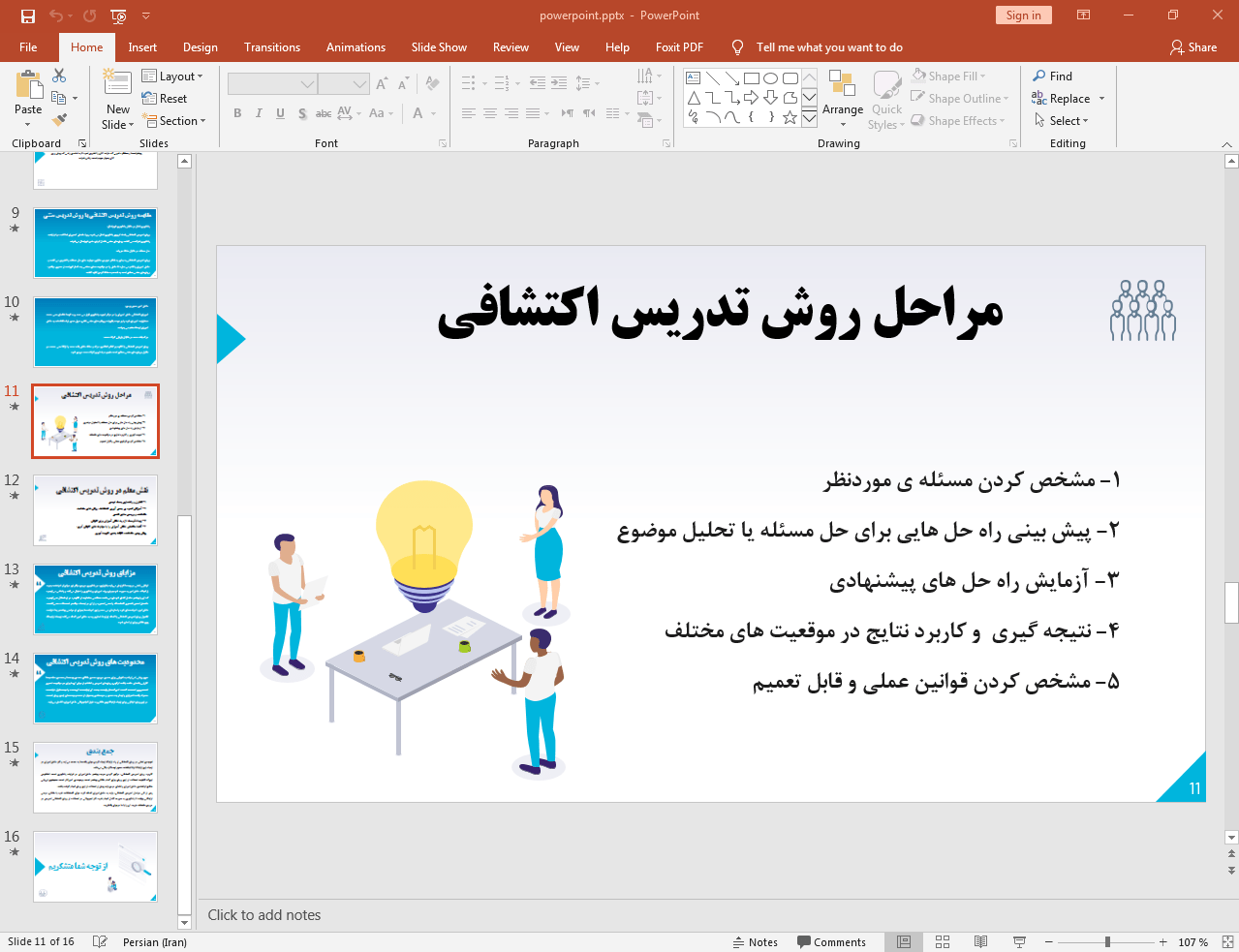
Task: Open the Section dropdown
Action: [x=174, y=121]
